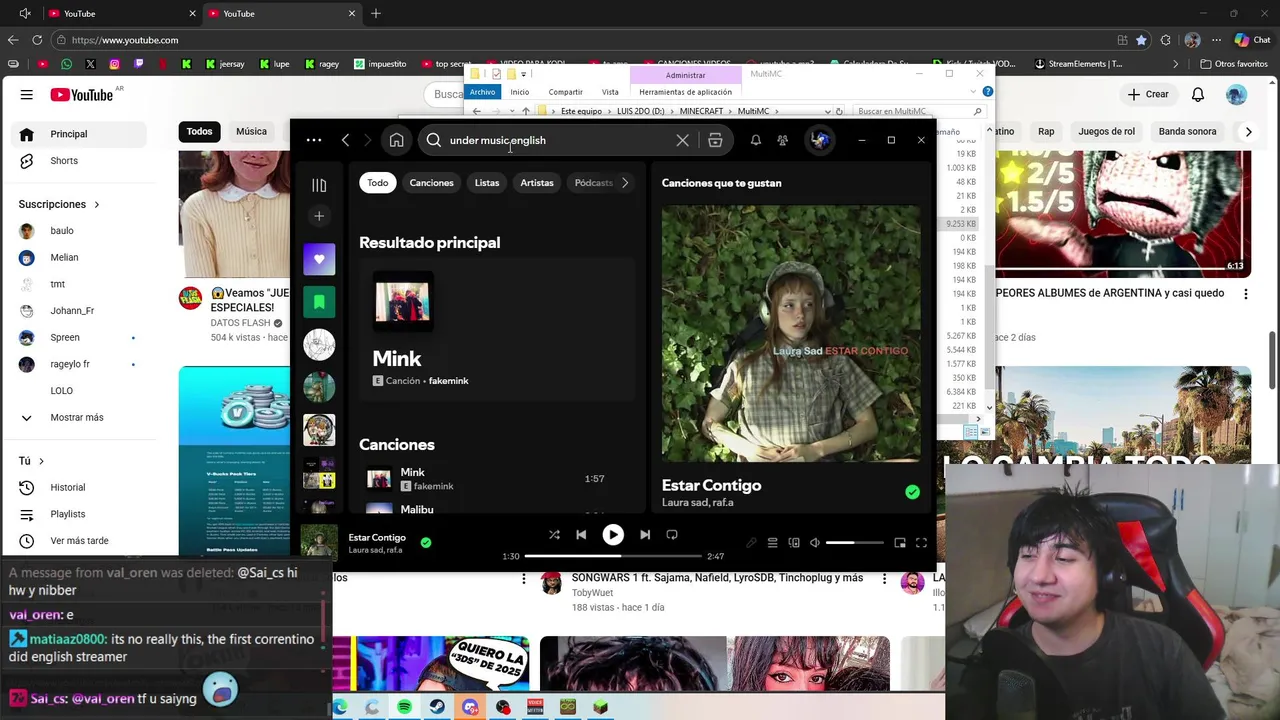The width and height of the screenshot is (1280, 720).
Task: Open Spotify miniplayer icon
Action: tap(900, 543)
